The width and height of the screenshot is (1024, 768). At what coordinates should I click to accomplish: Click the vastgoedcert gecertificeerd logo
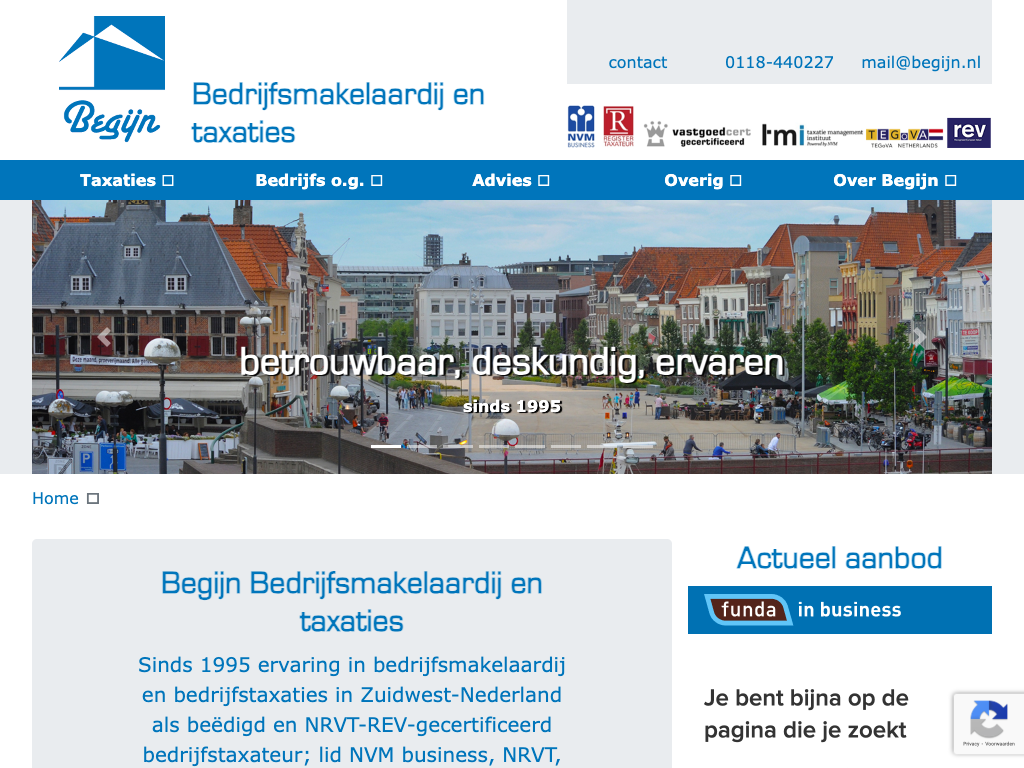click(x=697, y=134)
